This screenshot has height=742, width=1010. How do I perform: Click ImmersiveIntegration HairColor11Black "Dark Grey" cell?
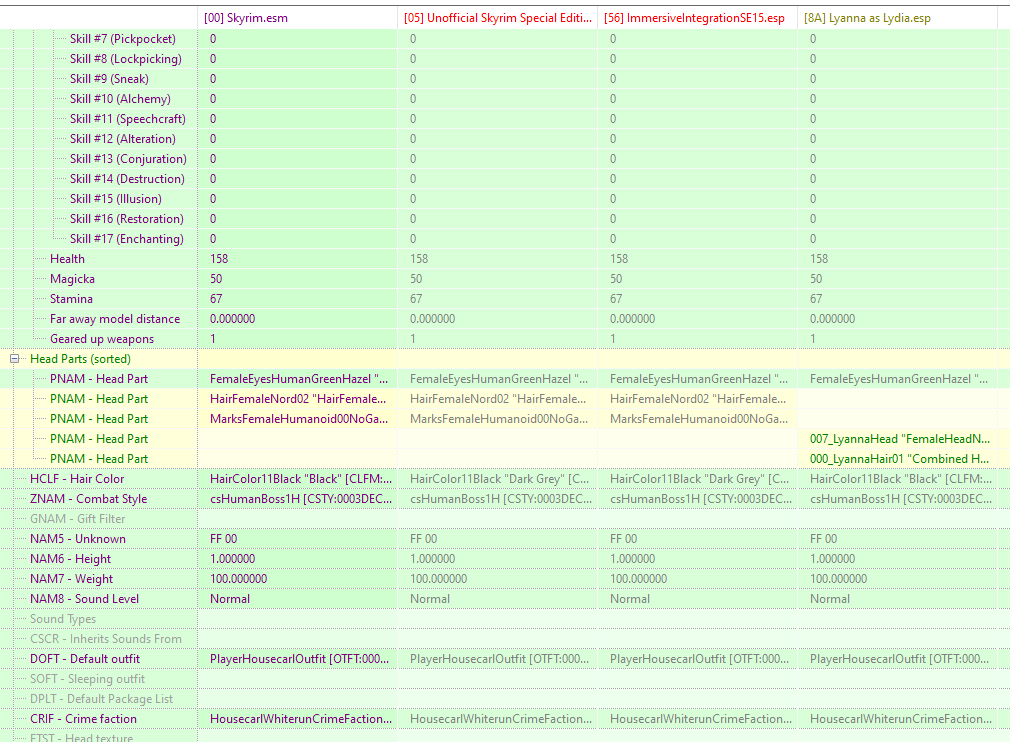(700, 479)
